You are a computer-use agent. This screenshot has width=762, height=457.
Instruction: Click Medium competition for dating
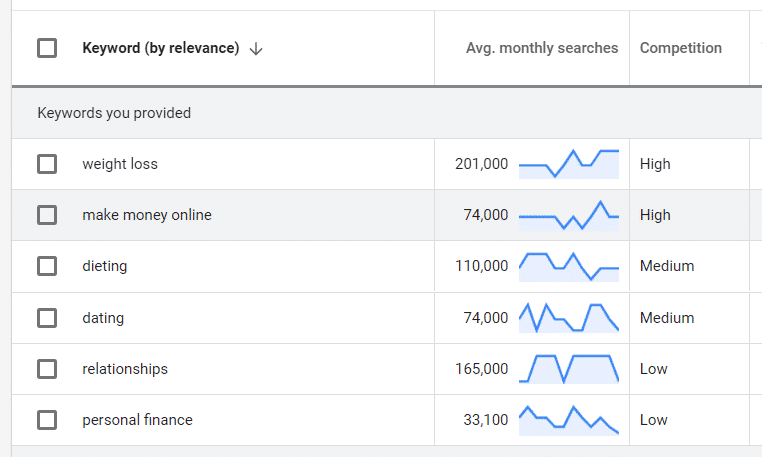pyautogui.click(x=667, y=318)
